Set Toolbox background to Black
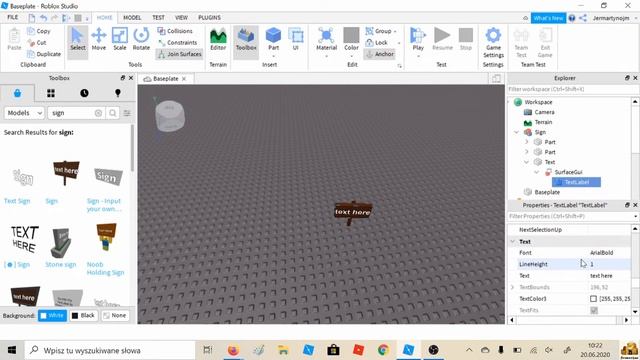This screenshot has width=640, height=360. click(x=83, y=316)
